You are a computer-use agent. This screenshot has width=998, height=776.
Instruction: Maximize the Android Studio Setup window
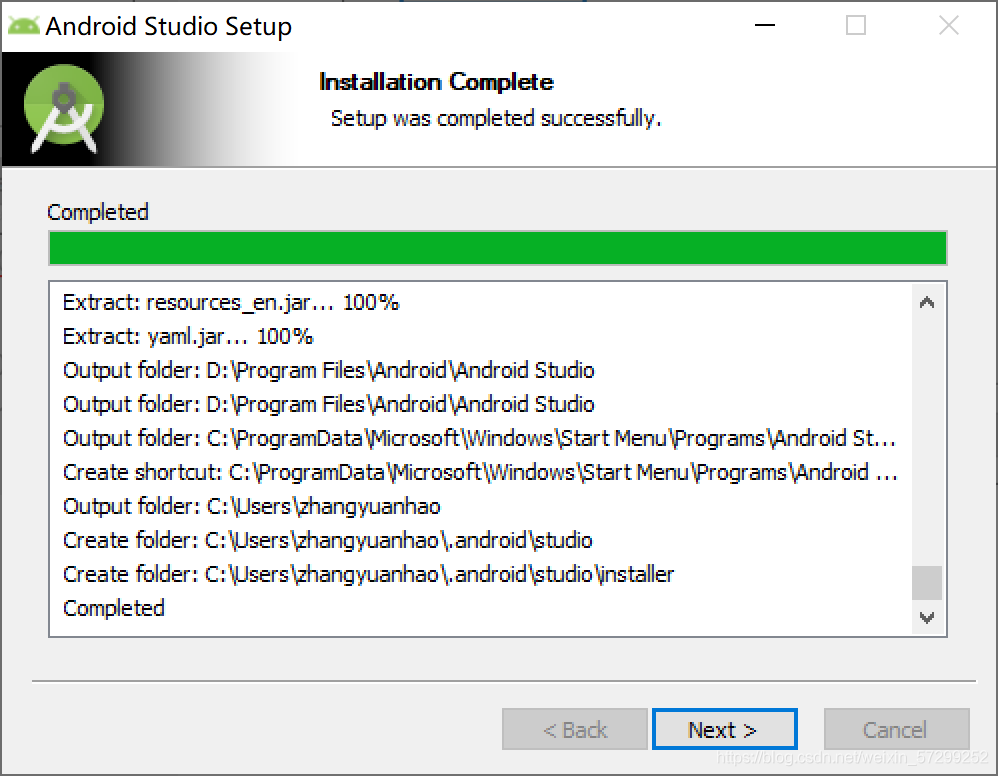855,25
